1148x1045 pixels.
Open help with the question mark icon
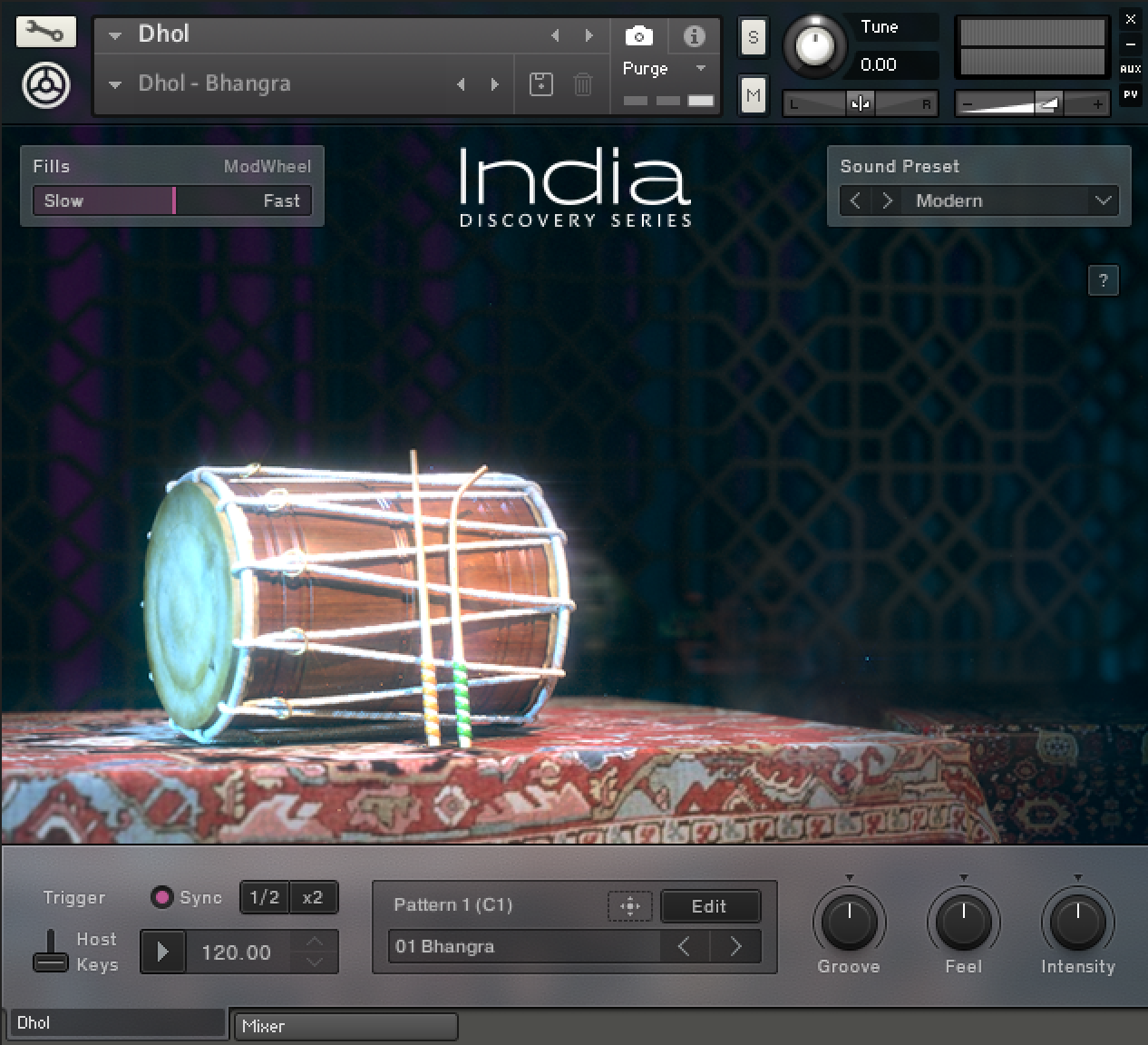[x=1103, y=280]
